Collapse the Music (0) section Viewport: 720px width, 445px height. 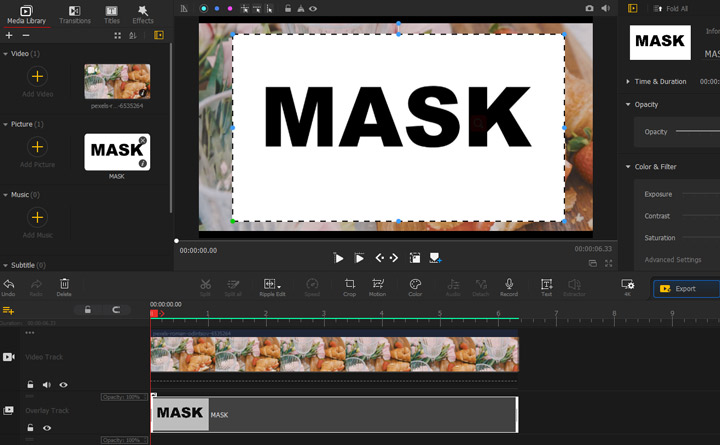(6, 195)
